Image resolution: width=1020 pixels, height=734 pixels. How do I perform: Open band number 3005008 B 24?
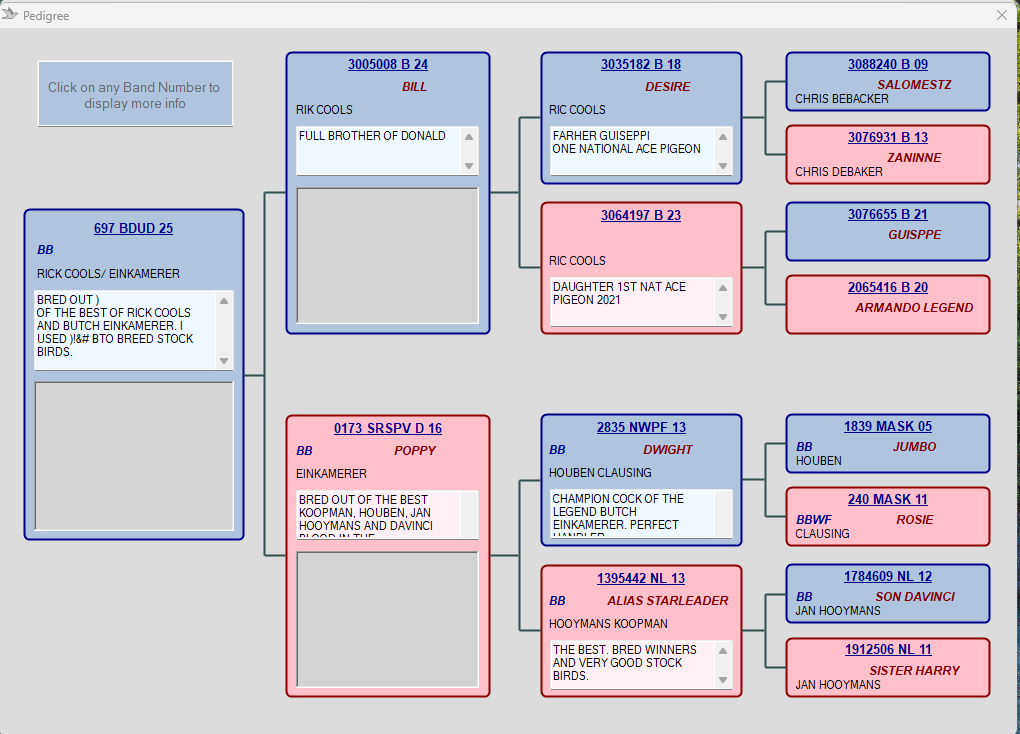point(388,65)
